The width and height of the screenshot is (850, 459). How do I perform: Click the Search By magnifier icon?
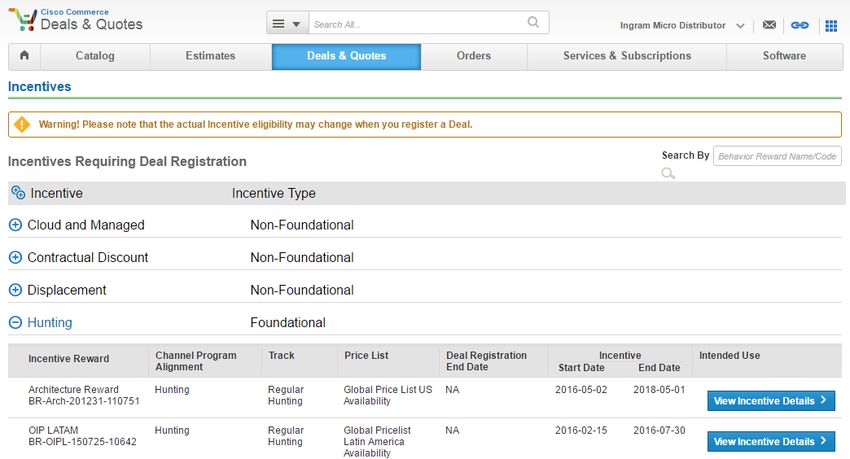pyautogui.click(x=668, y=173)
